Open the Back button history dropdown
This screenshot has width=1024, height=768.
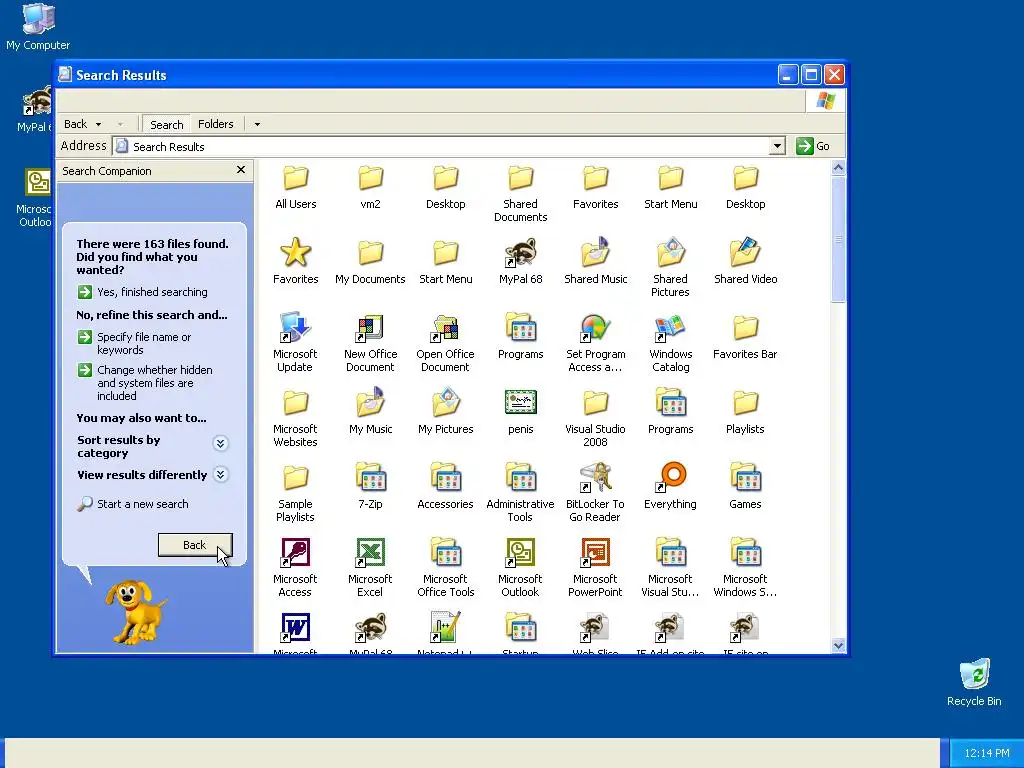[99, 124]
